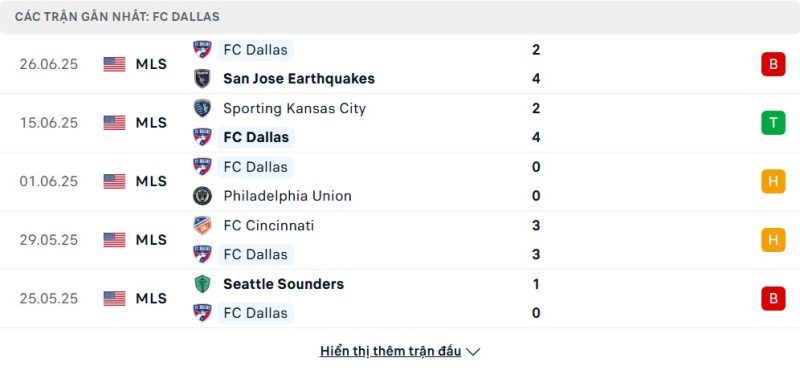Open 'Hiển thị thêm trận đấu' link

[390, 351]
